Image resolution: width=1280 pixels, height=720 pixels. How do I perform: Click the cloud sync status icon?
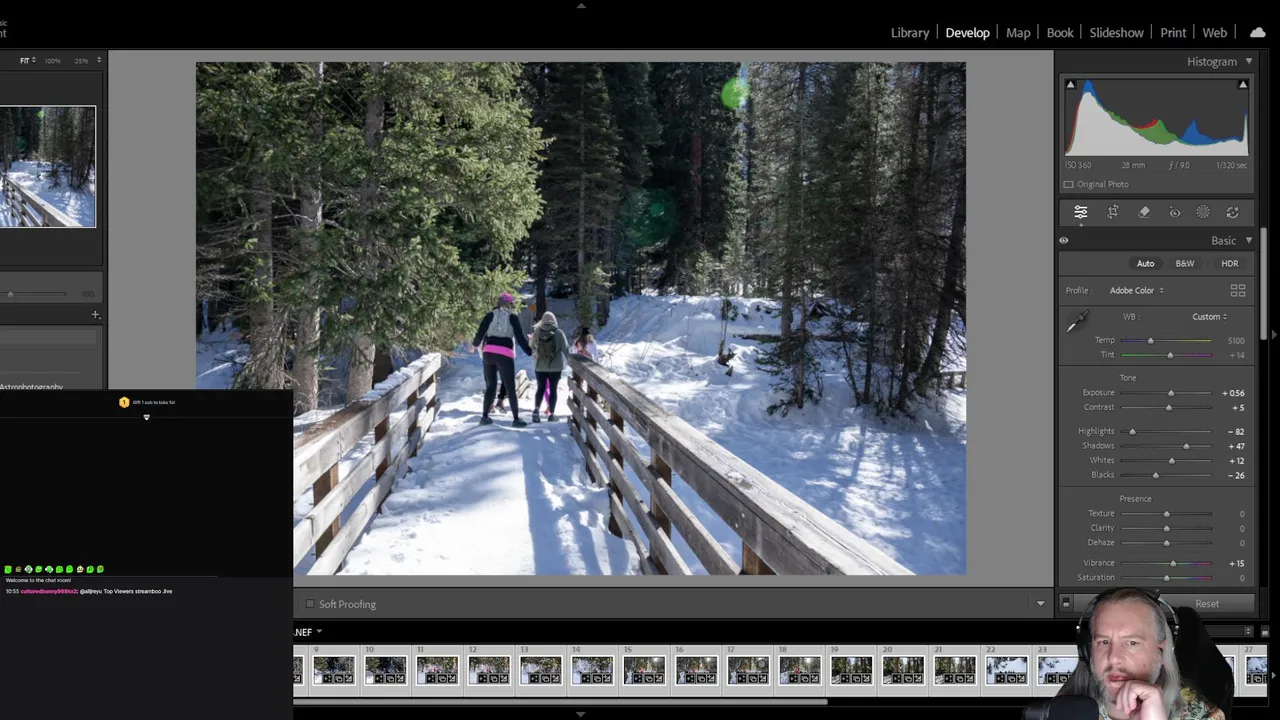pyautogui.click(x=1257, y=32)
